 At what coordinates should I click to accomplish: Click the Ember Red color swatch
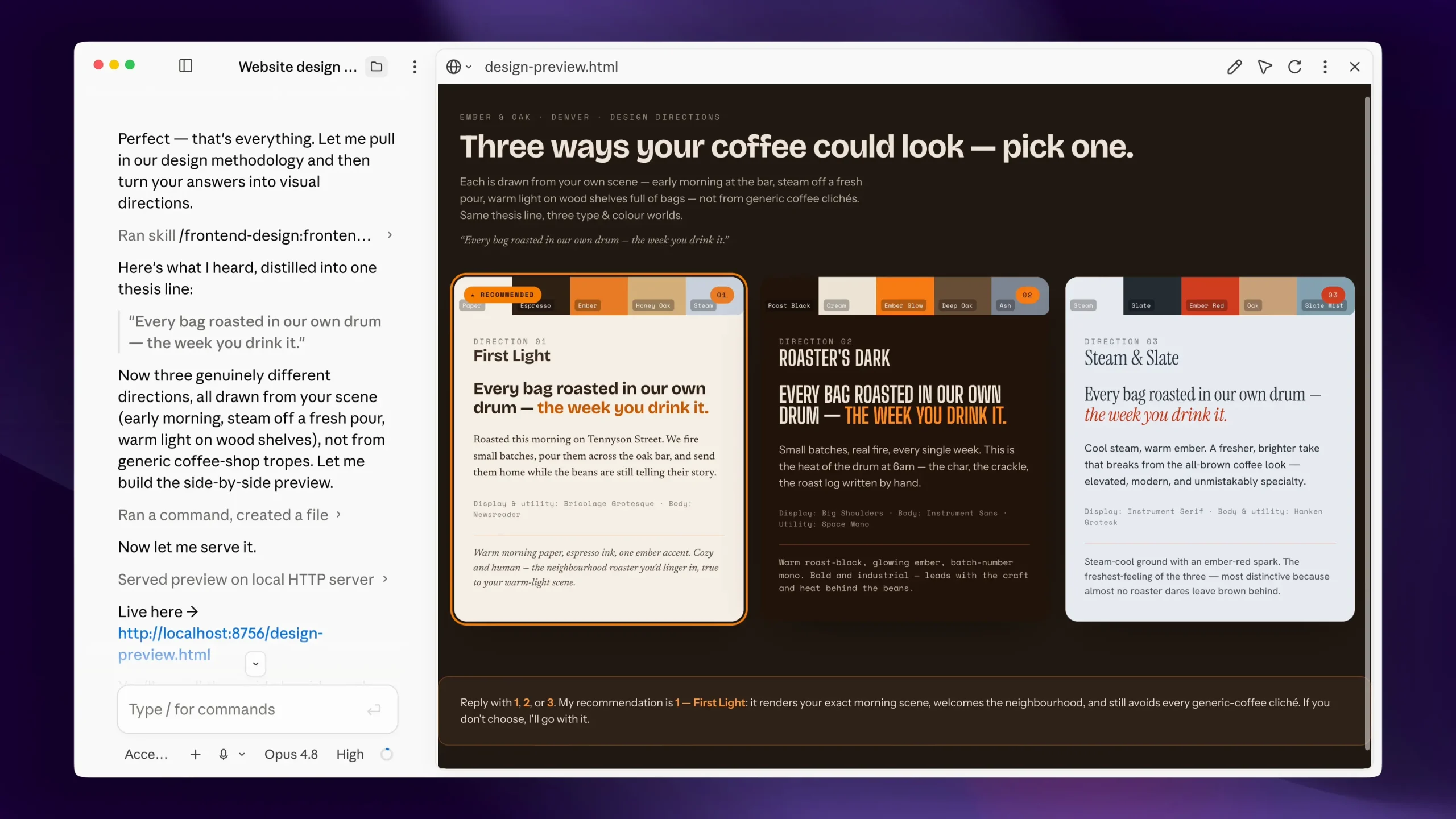[1210, 296]
